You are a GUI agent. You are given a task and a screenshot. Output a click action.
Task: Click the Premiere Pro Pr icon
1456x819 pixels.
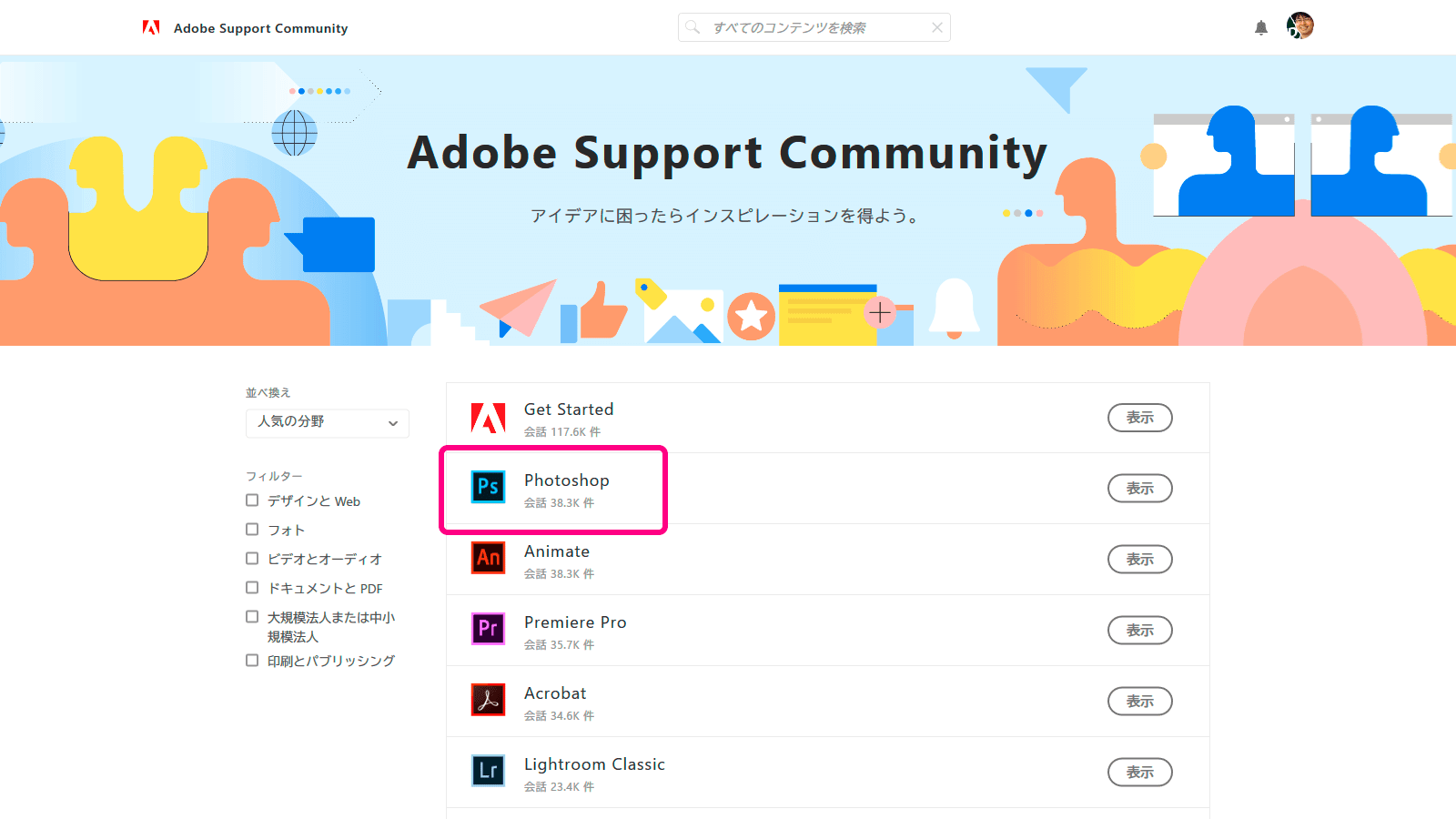[x=488, y=629]
